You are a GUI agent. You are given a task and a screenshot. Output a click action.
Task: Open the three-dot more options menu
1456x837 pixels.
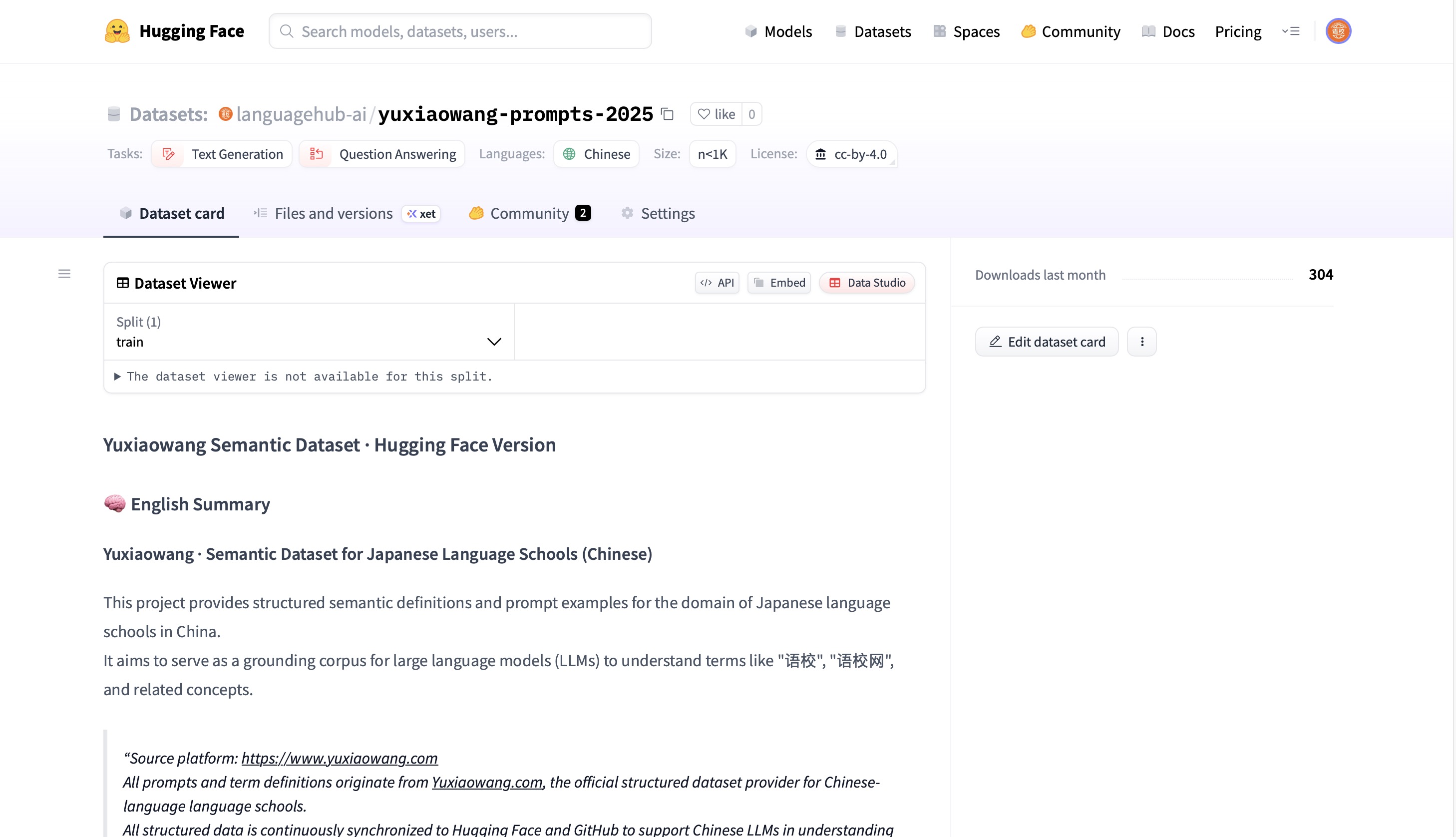click(x=1142, y=342)
